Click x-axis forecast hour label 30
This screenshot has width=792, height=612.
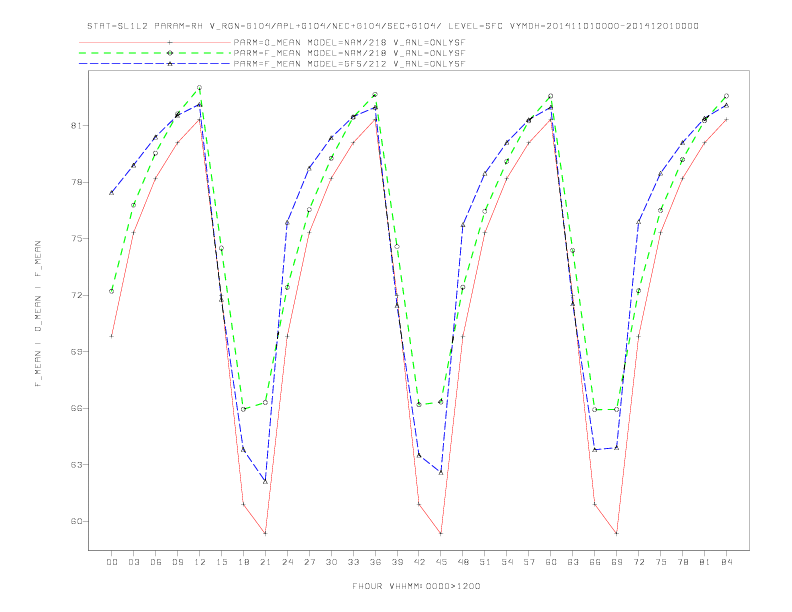click(x=331, y=562)
